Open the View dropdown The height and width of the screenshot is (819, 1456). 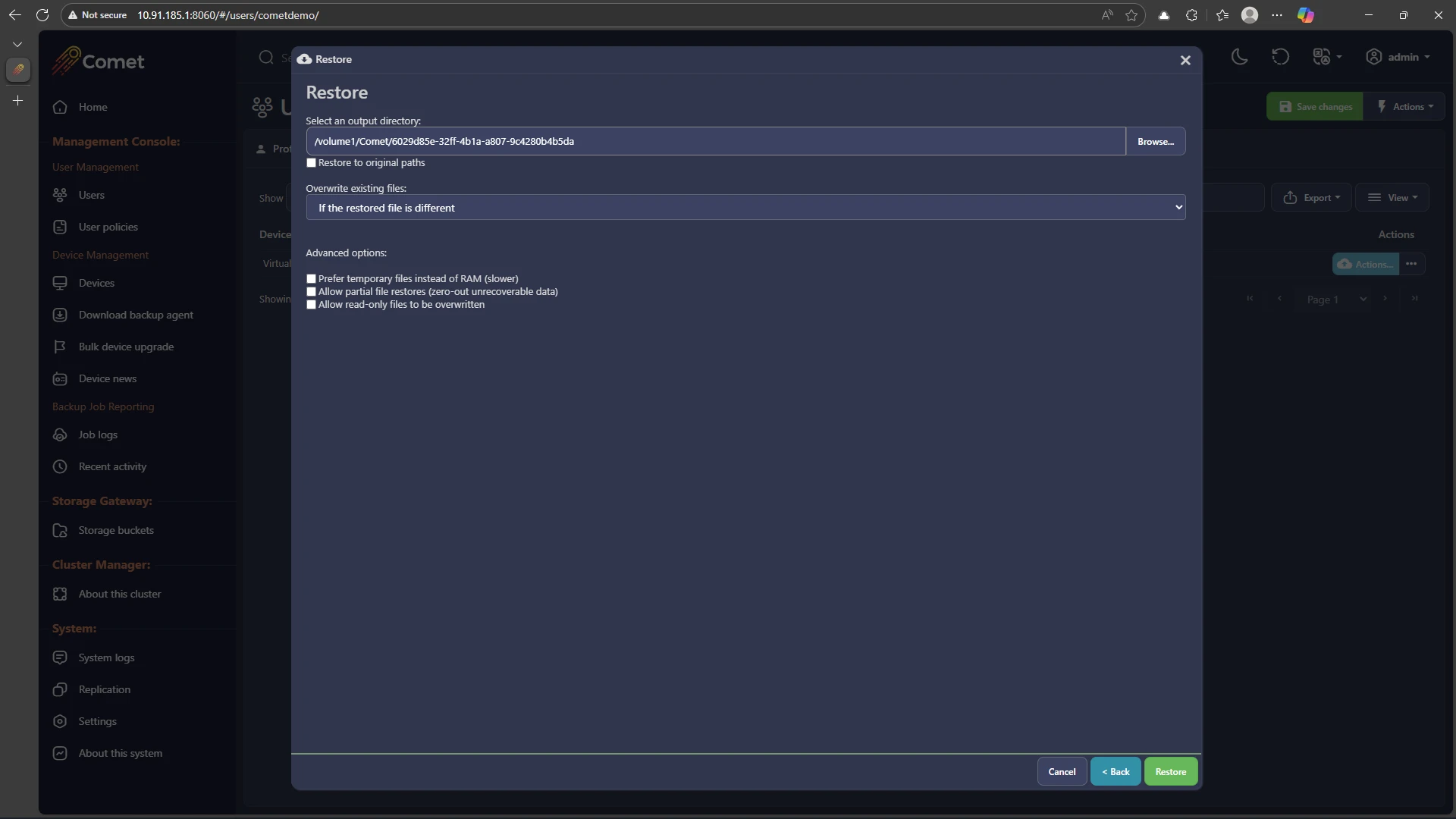point(1392,197)
